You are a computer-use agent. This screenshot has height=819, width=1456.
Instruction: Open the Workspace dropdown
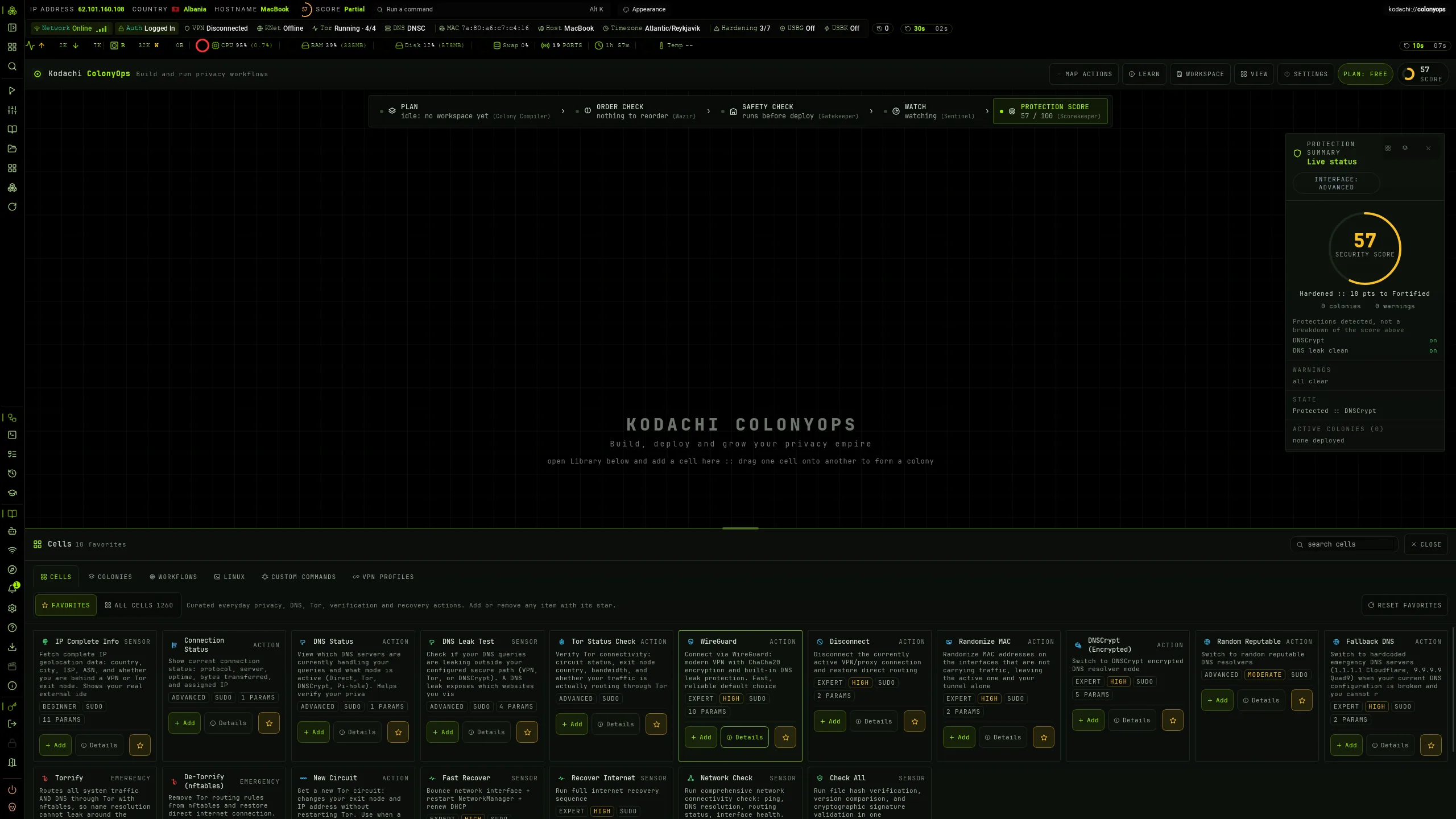[x=1200, y=74]
